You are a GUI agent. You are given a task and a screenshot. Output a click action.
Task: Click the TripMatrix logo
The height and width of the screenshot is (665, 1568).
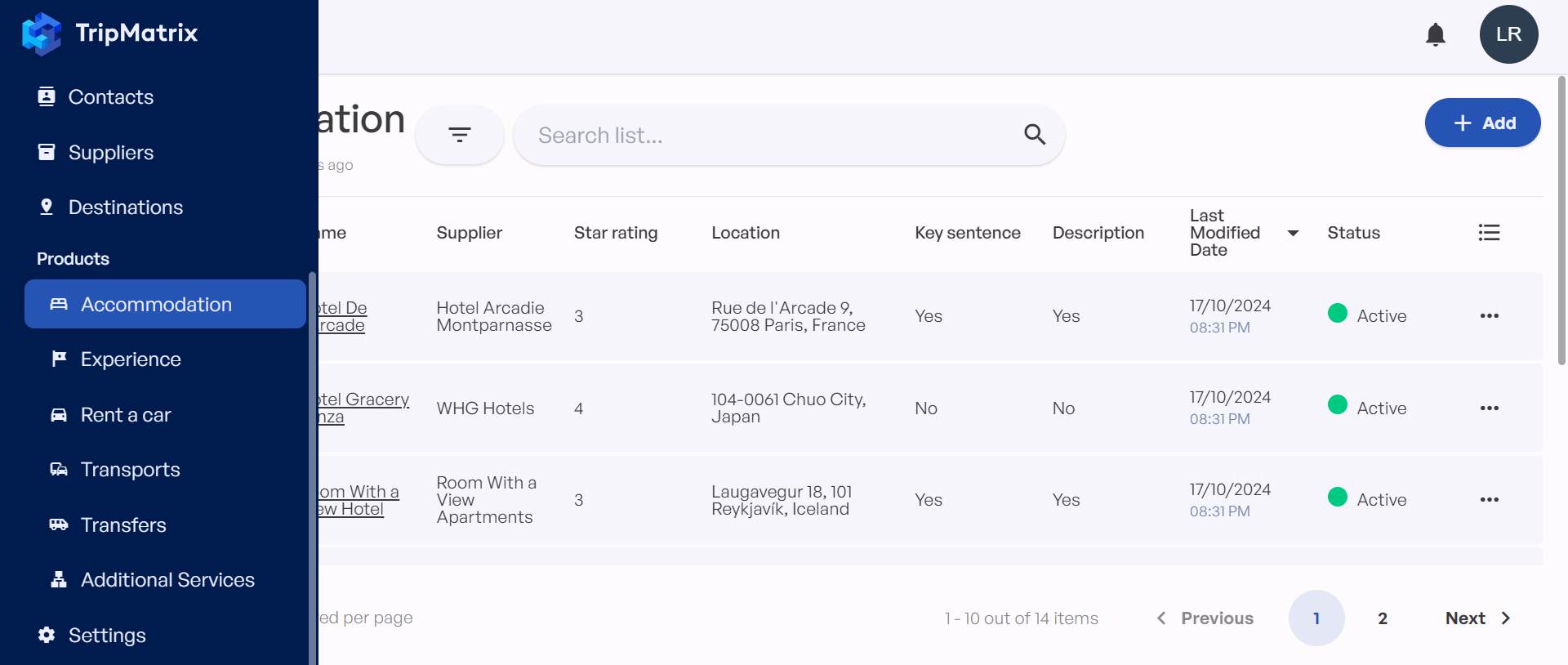click(x=110, y=33)
